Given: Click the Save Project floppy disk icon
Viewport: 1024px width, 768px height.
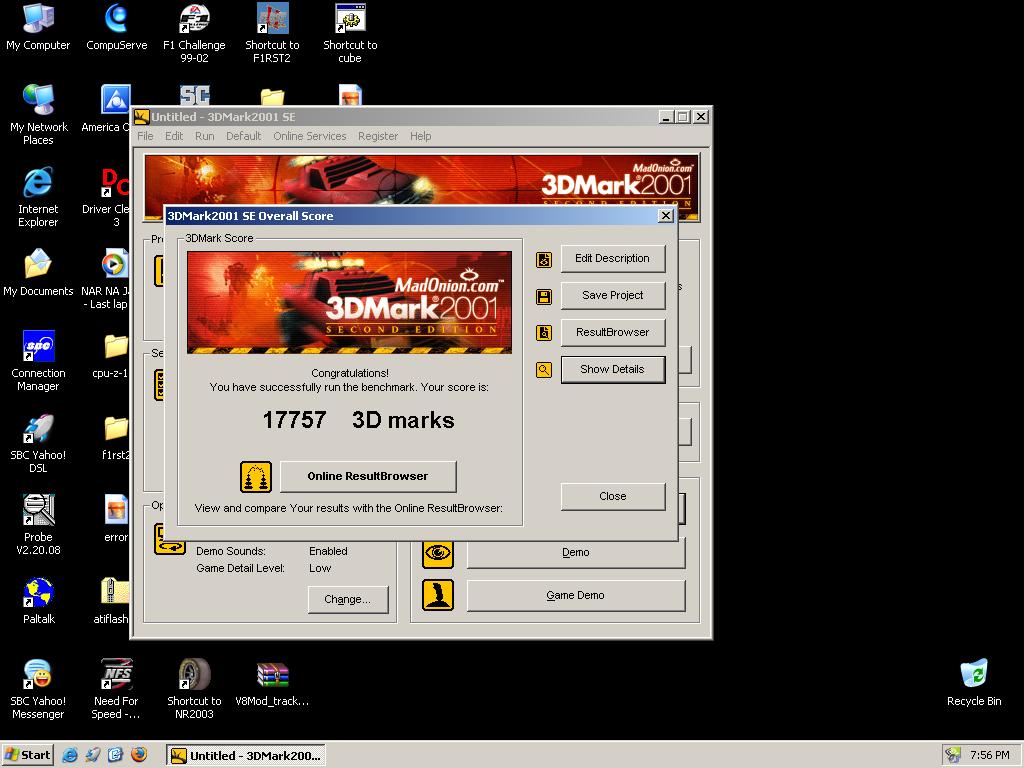Looking at the screenshot, I should pos(544,296).
